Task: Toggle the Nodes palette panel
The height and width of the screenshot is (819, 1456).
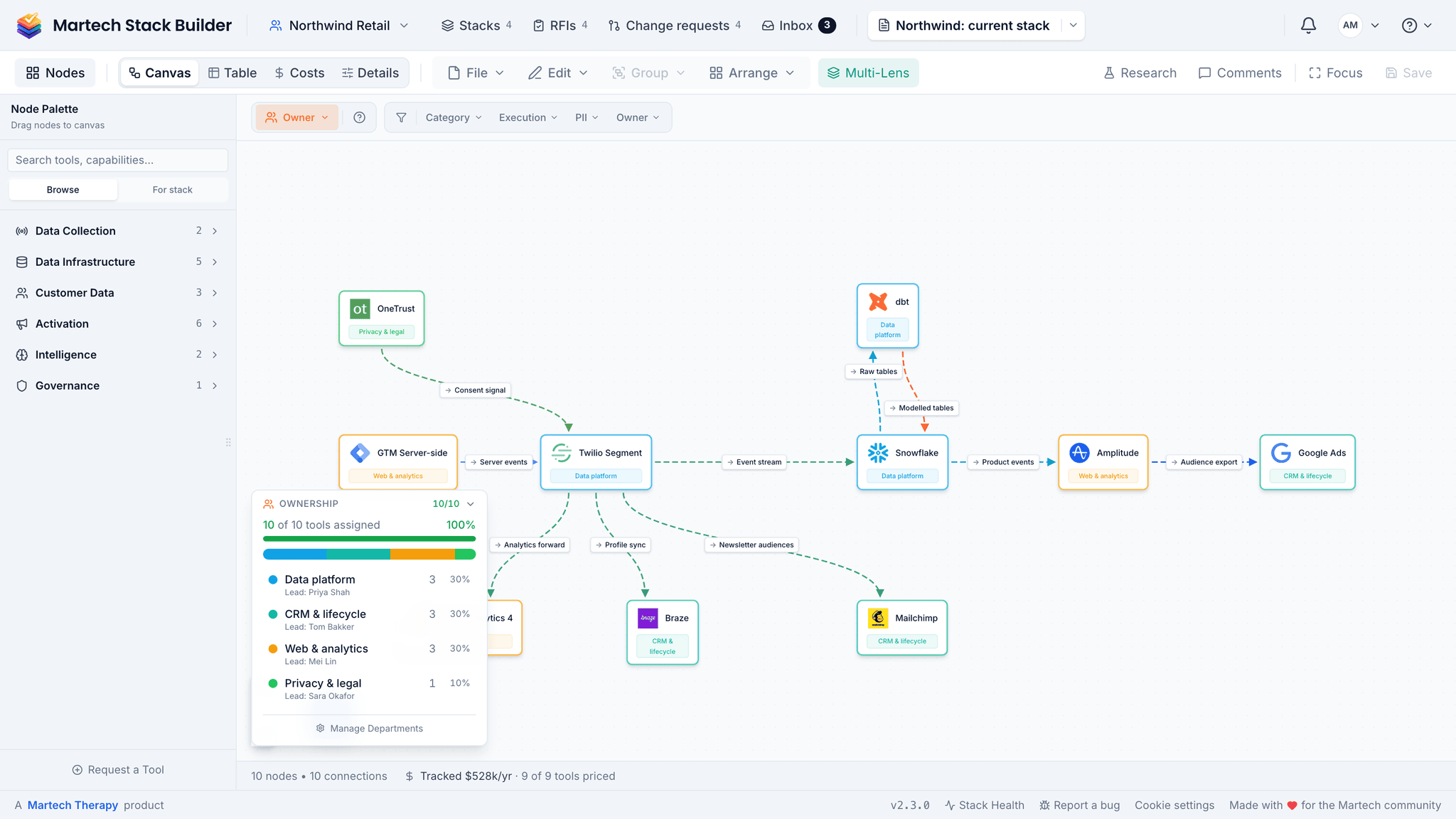Action: 55,73
